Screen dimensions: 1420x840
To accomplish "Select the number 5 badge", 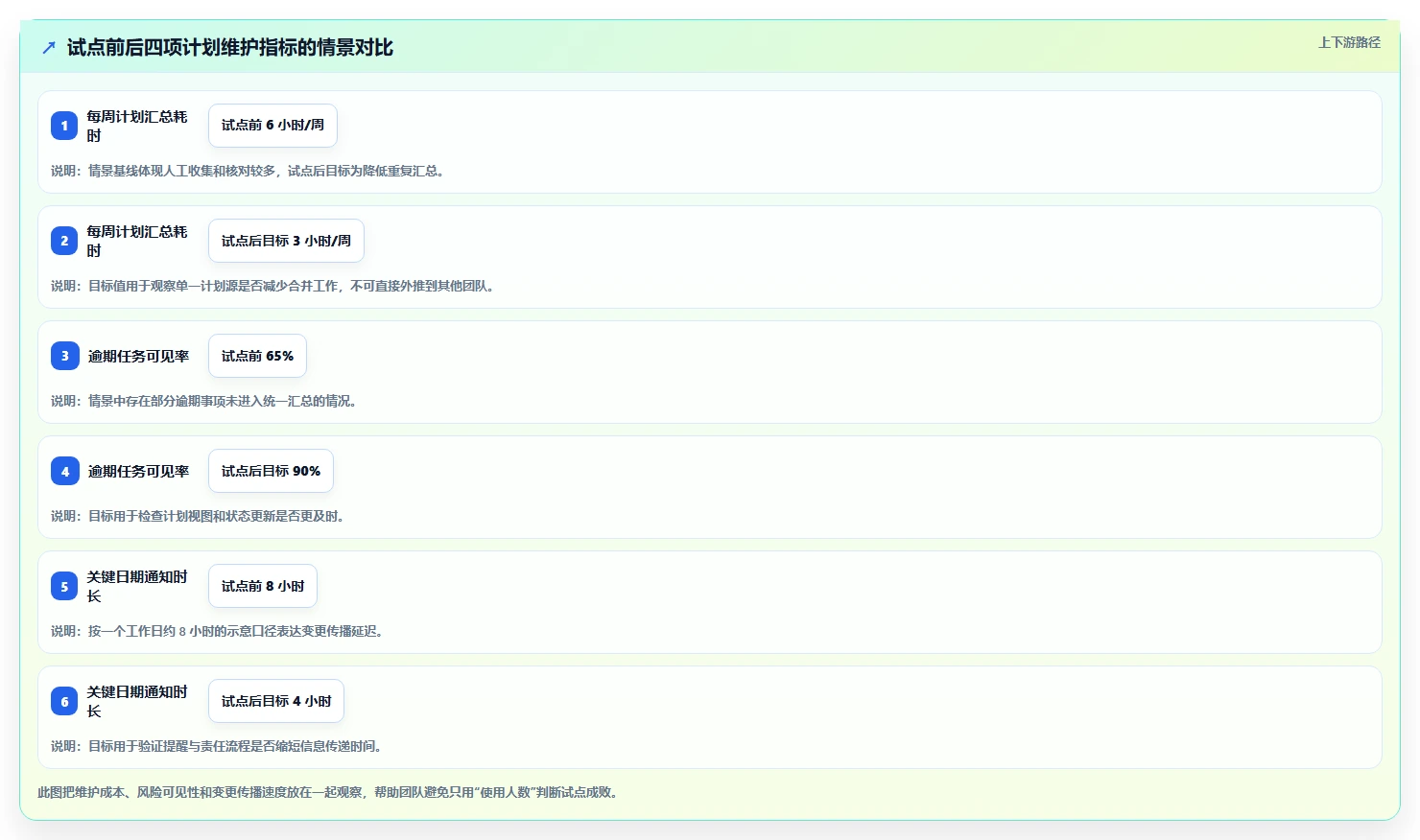I will tap(64, 586).
